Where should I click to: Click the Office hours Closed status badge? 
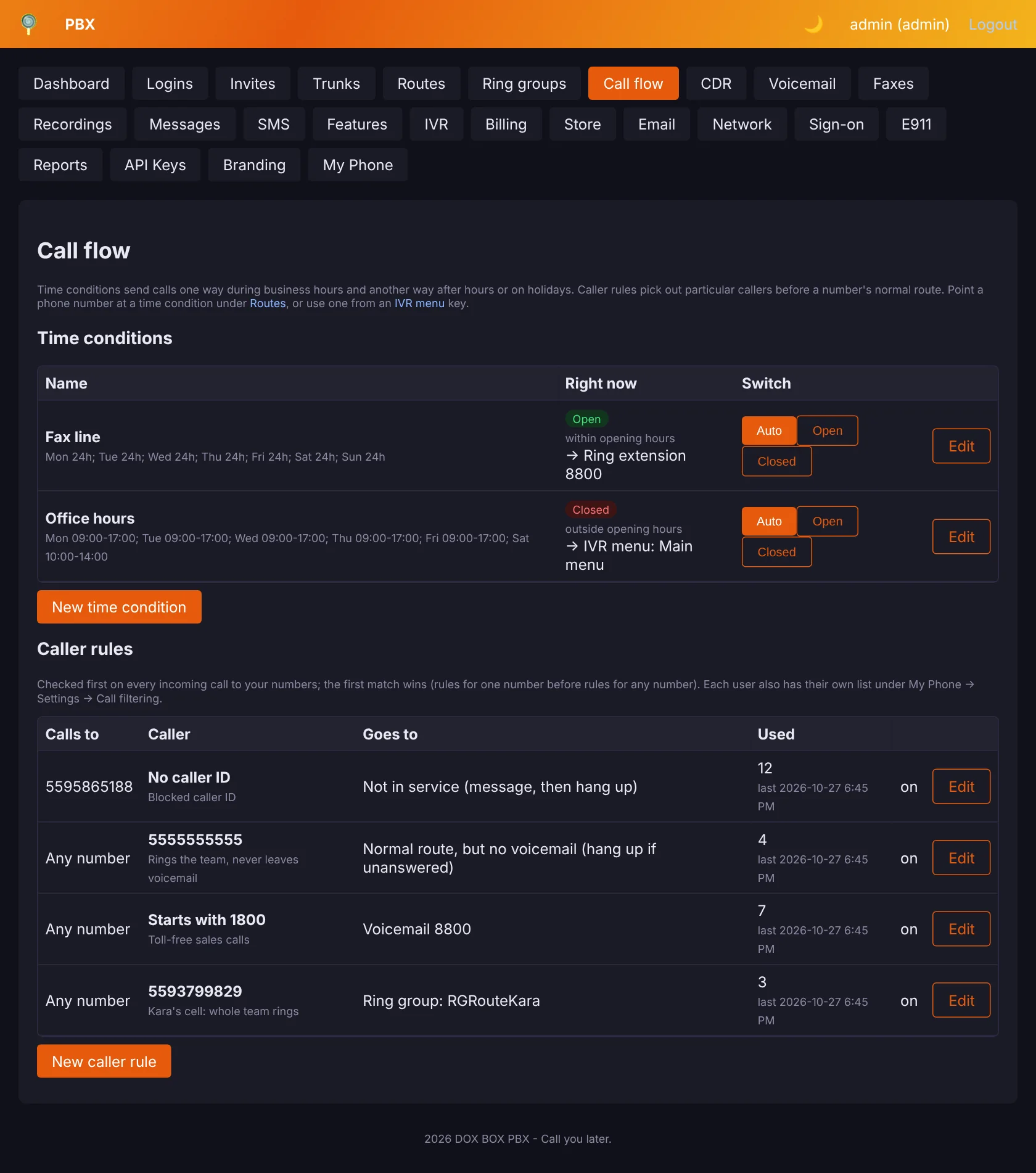[x=591, y=509]
